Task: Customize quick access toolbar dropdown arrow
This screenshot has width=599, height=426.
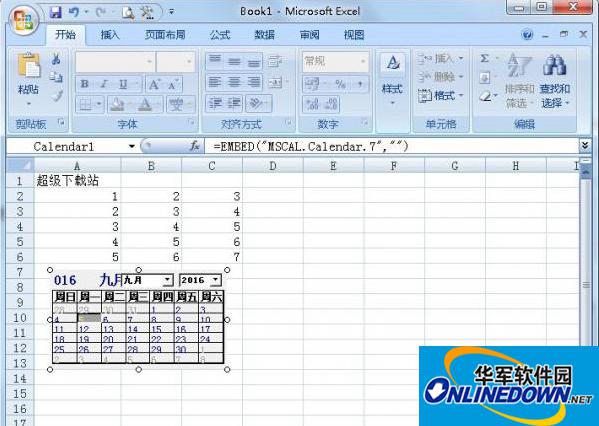Action: pos(172,12)
